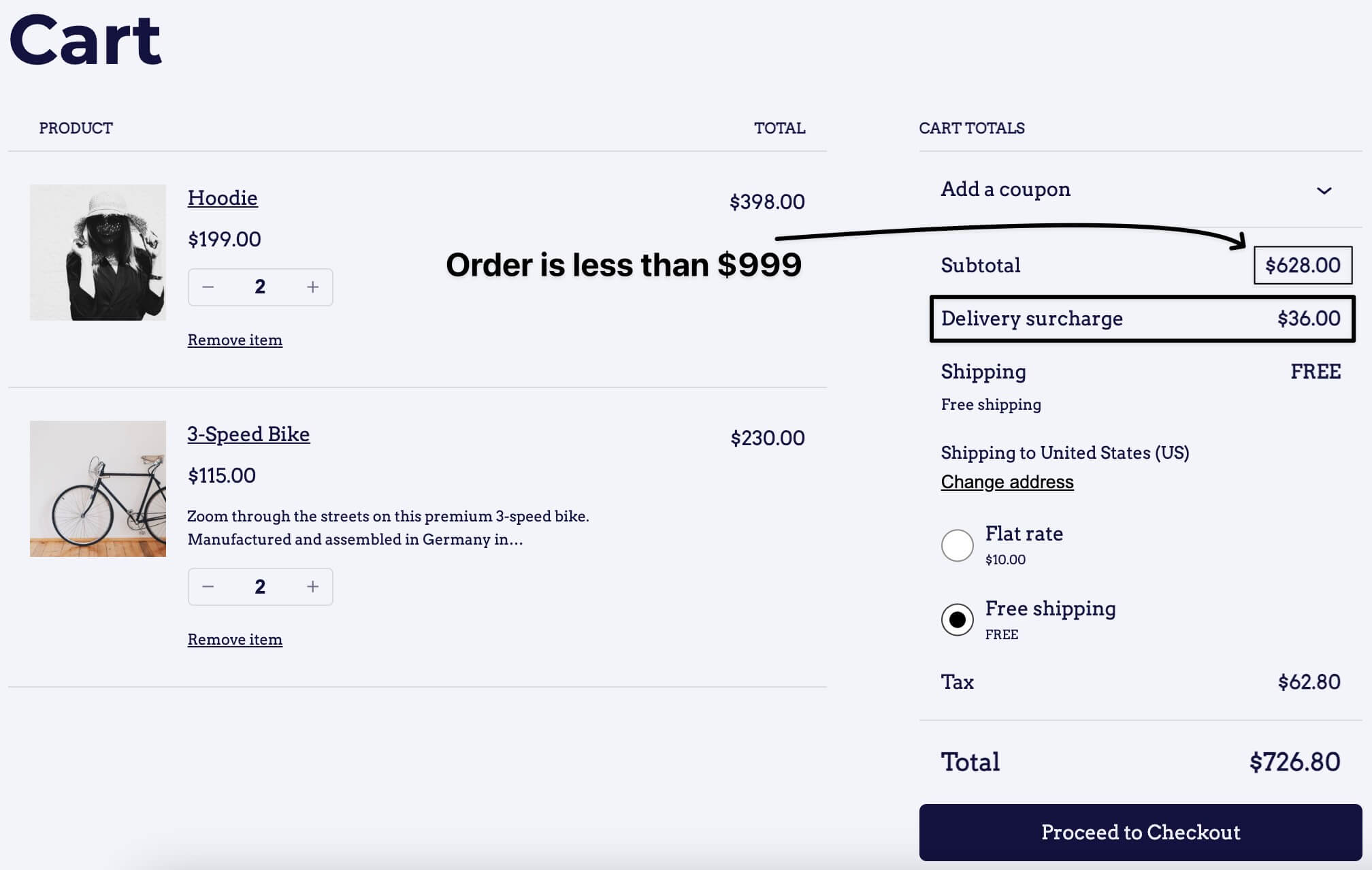Increase the Hoodie quantity with the plus icon

312,287
